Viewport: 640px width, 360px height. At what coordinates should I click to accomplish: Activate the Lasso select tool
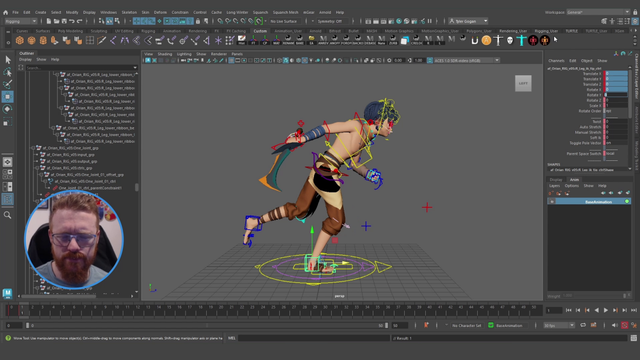[x=8, y=72]
